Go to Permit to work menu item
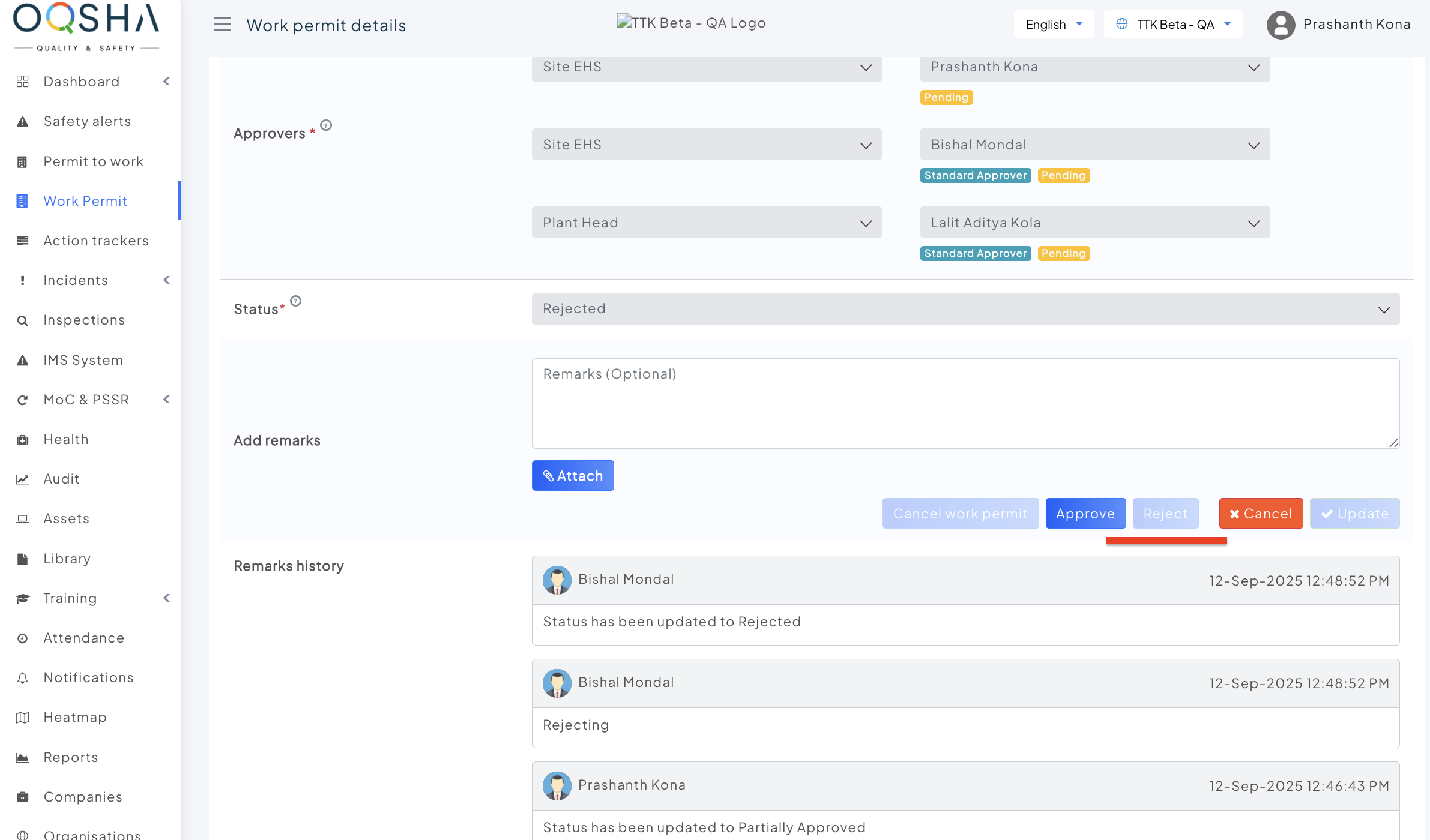Screen dimensions: 1430x840 [x=94, y=161]
